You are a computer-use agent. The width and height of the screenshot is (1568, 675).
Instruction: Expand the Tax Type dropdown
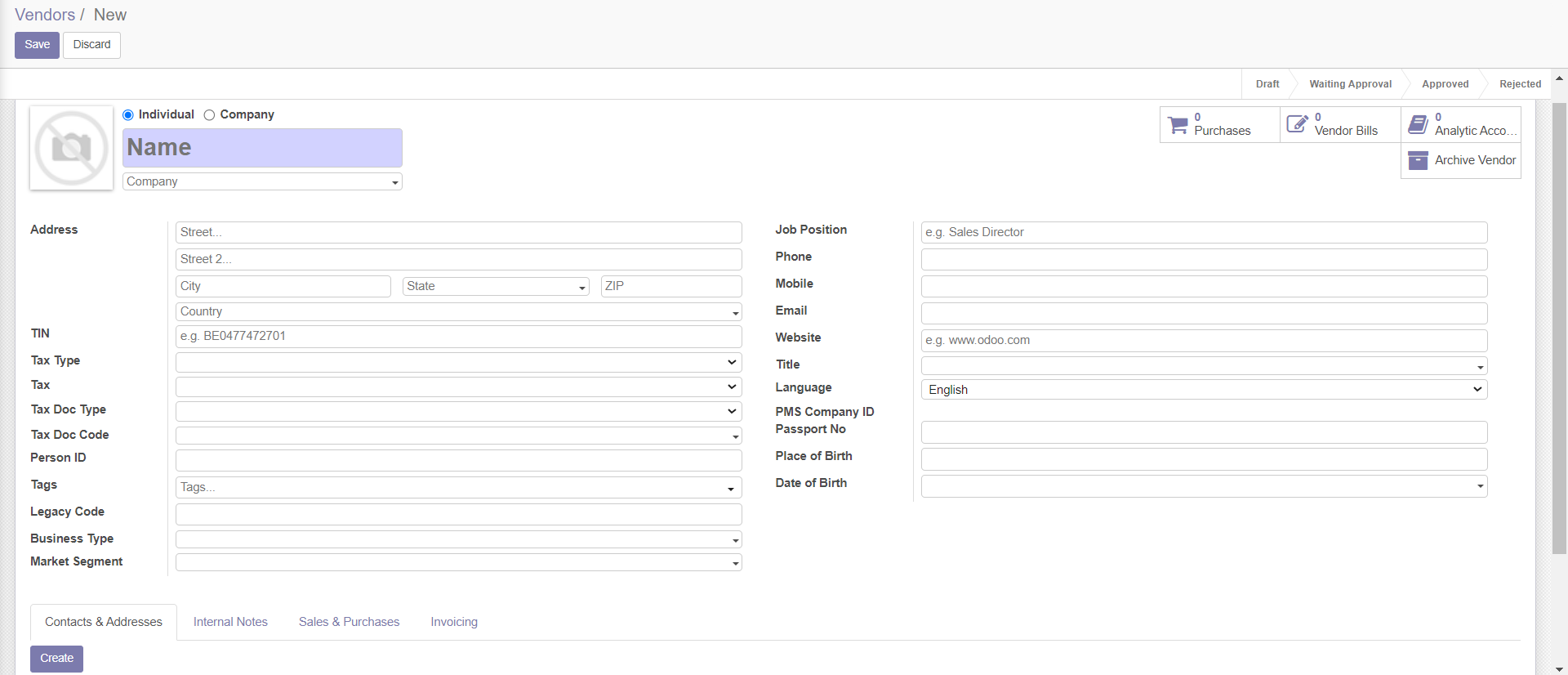(458, 362)
